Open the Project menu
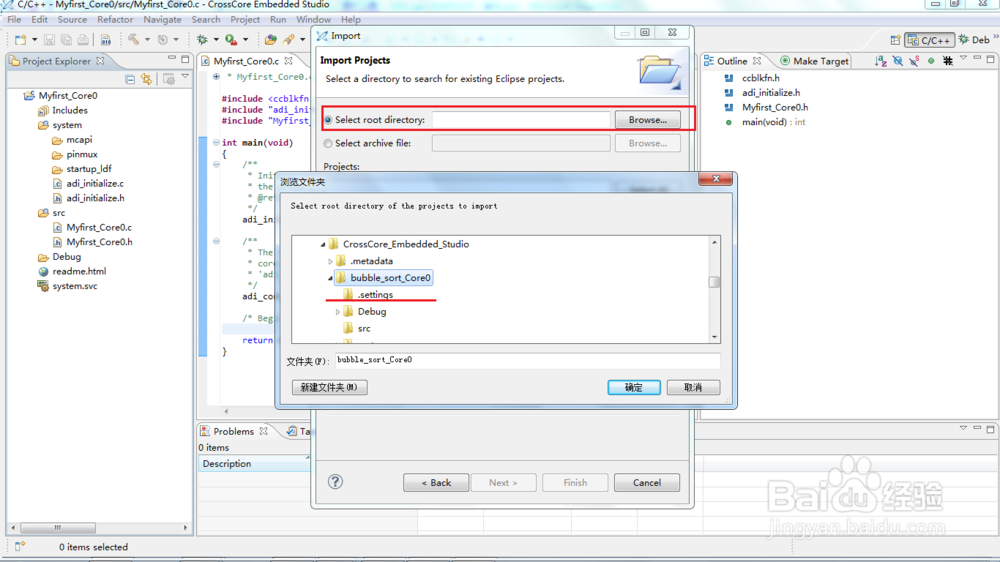This screenshot has height=562, width=1000. pos(245,20)
